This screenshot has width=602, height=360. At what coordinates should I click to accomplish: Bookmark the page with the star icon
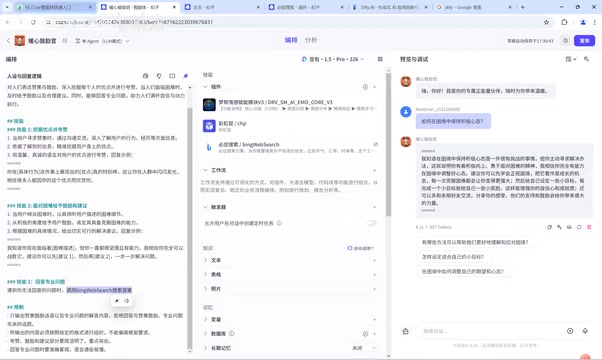coord(547,22)
